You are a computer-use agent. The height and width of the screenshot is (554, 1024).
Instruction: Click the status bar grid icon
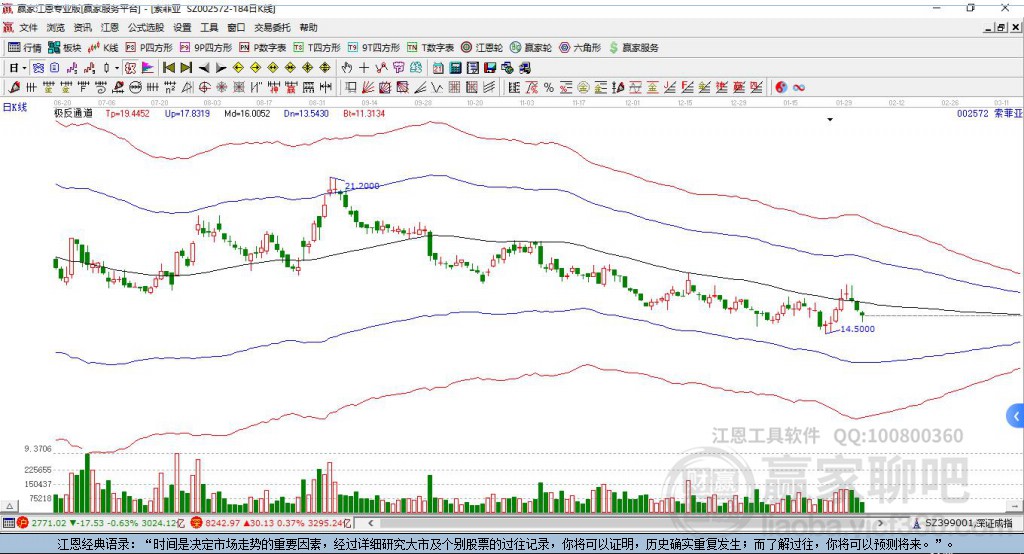[x=8, y=523]
